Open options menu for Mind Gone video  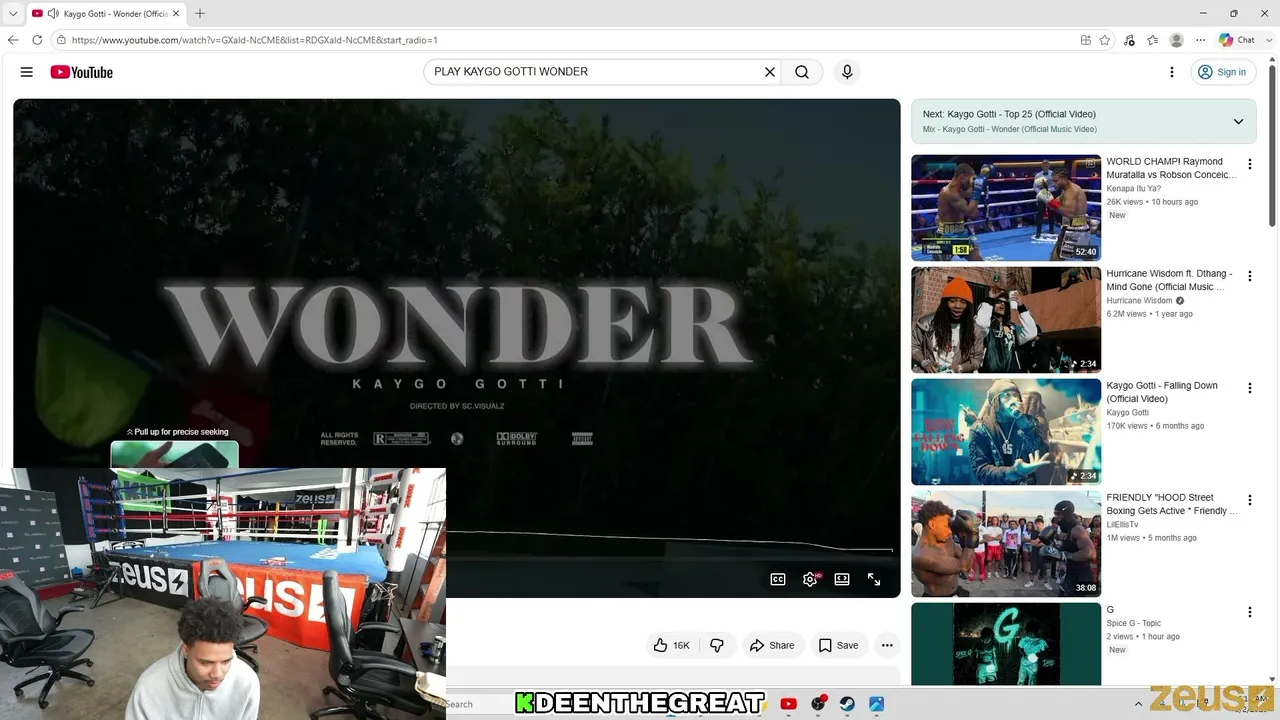pyautogui.click(x=1249, y=276)
